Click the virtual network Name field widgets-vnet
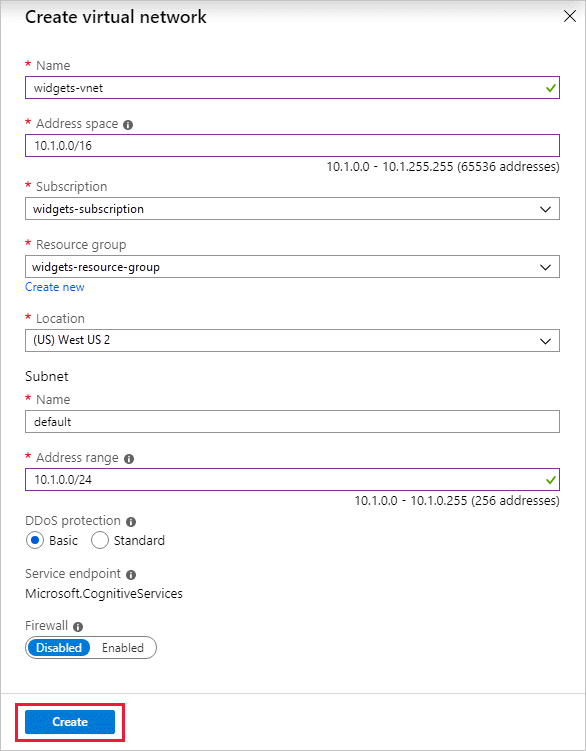This screenshot has width=586, height=751. coord(292,88)
